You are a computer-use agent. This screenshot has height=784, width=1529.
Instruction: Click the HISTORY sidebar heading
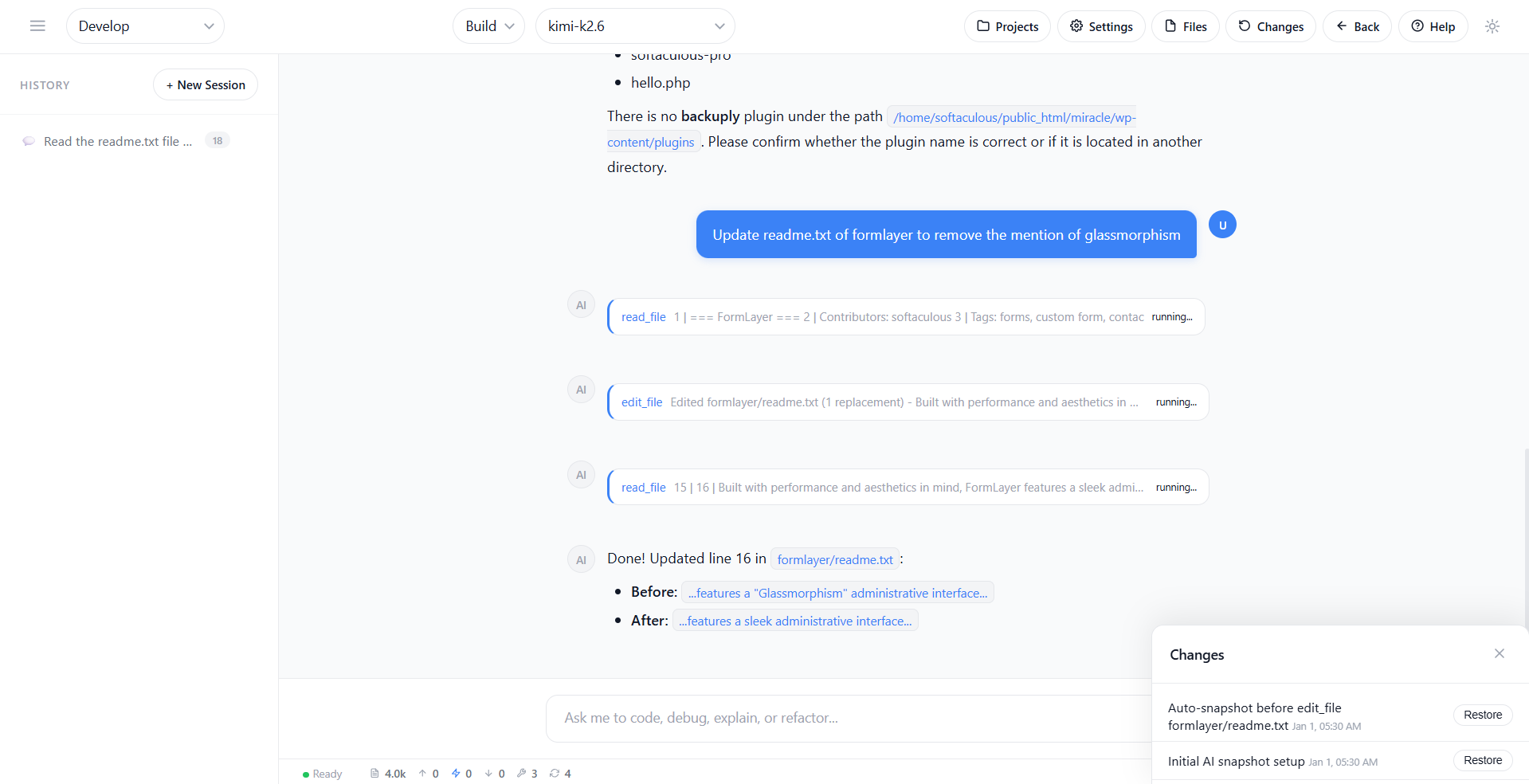(45, 85)
